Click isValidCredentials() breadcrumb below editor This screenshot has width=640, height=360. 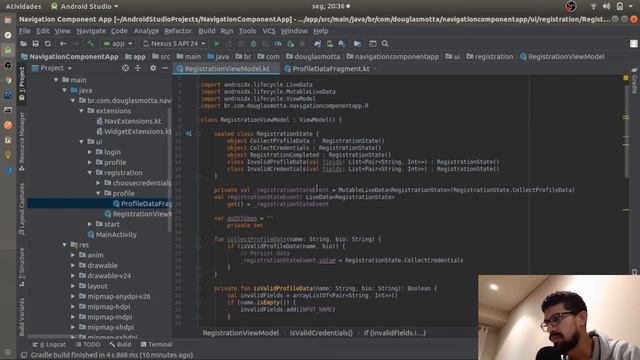pos(321,333)
